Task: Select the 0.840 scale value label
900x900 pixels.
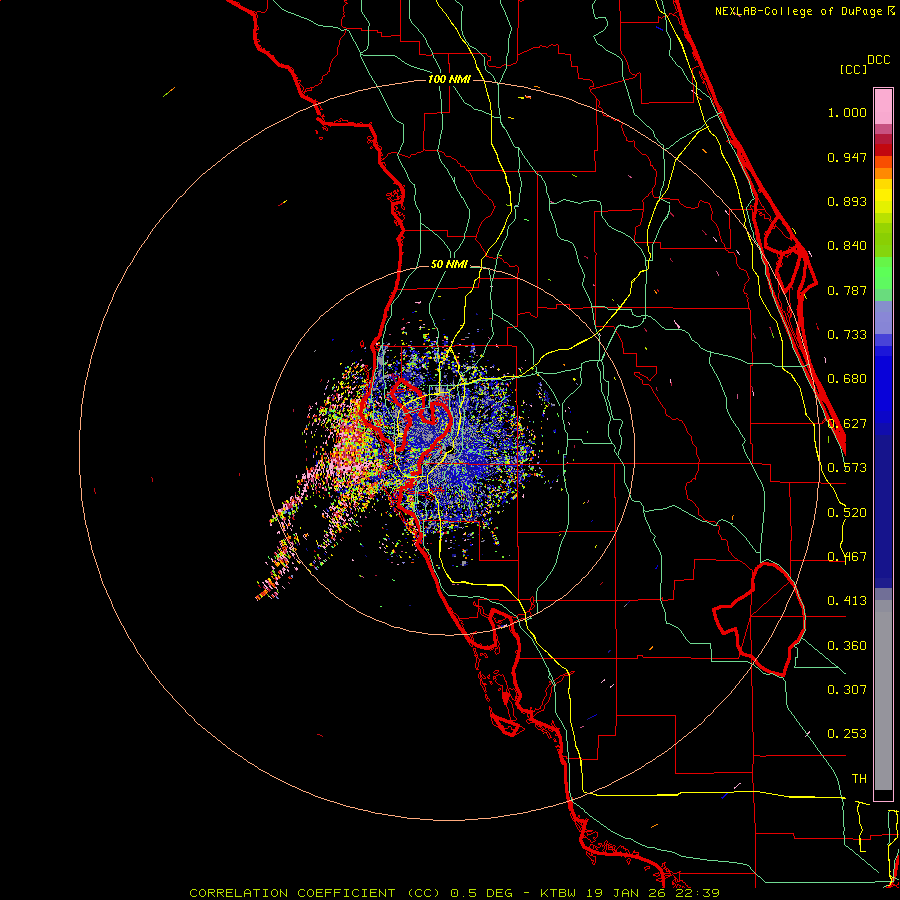Action: [x=847, y=246]
